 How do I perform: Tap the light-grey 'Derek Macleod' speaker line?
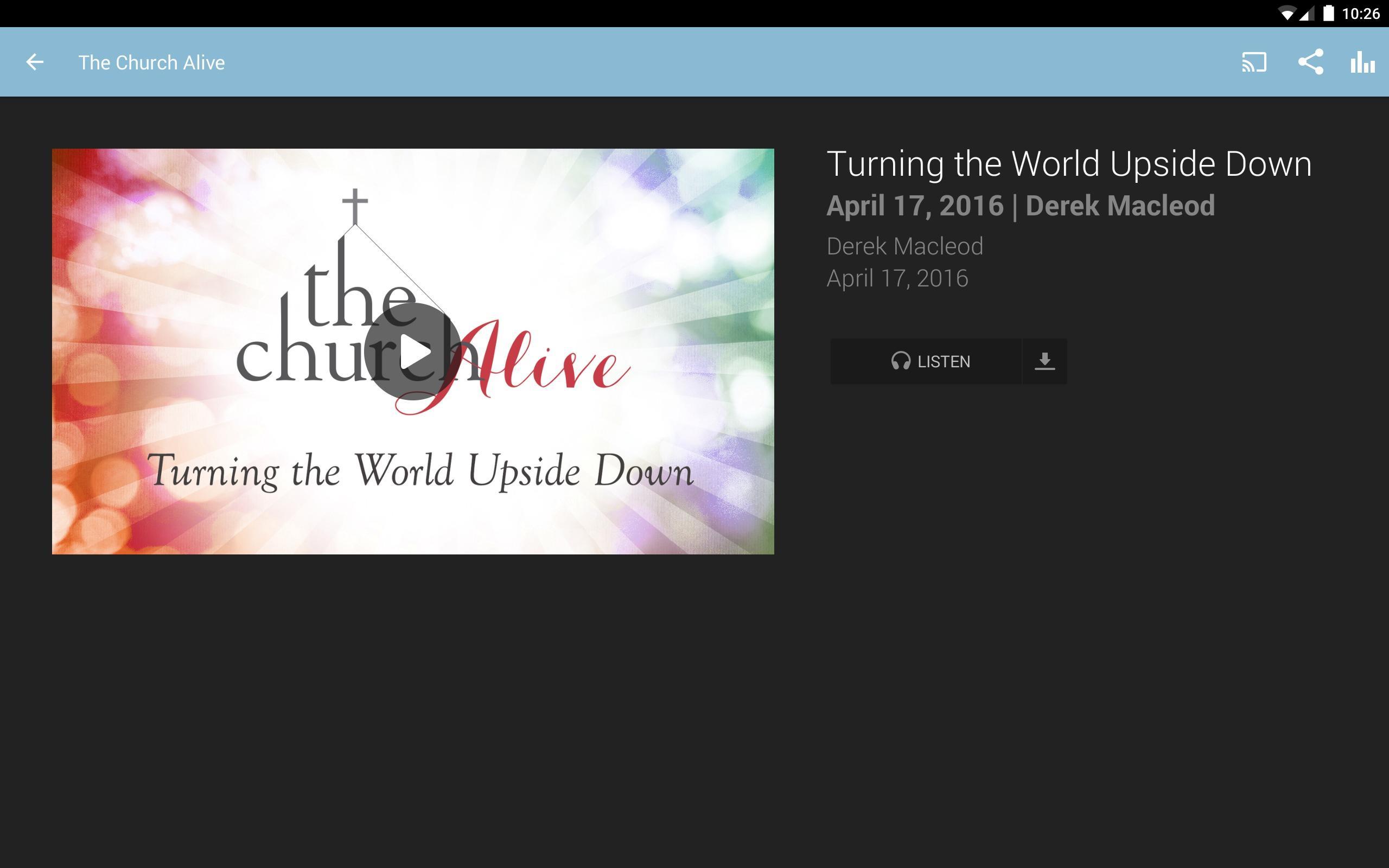coord(904,246)
